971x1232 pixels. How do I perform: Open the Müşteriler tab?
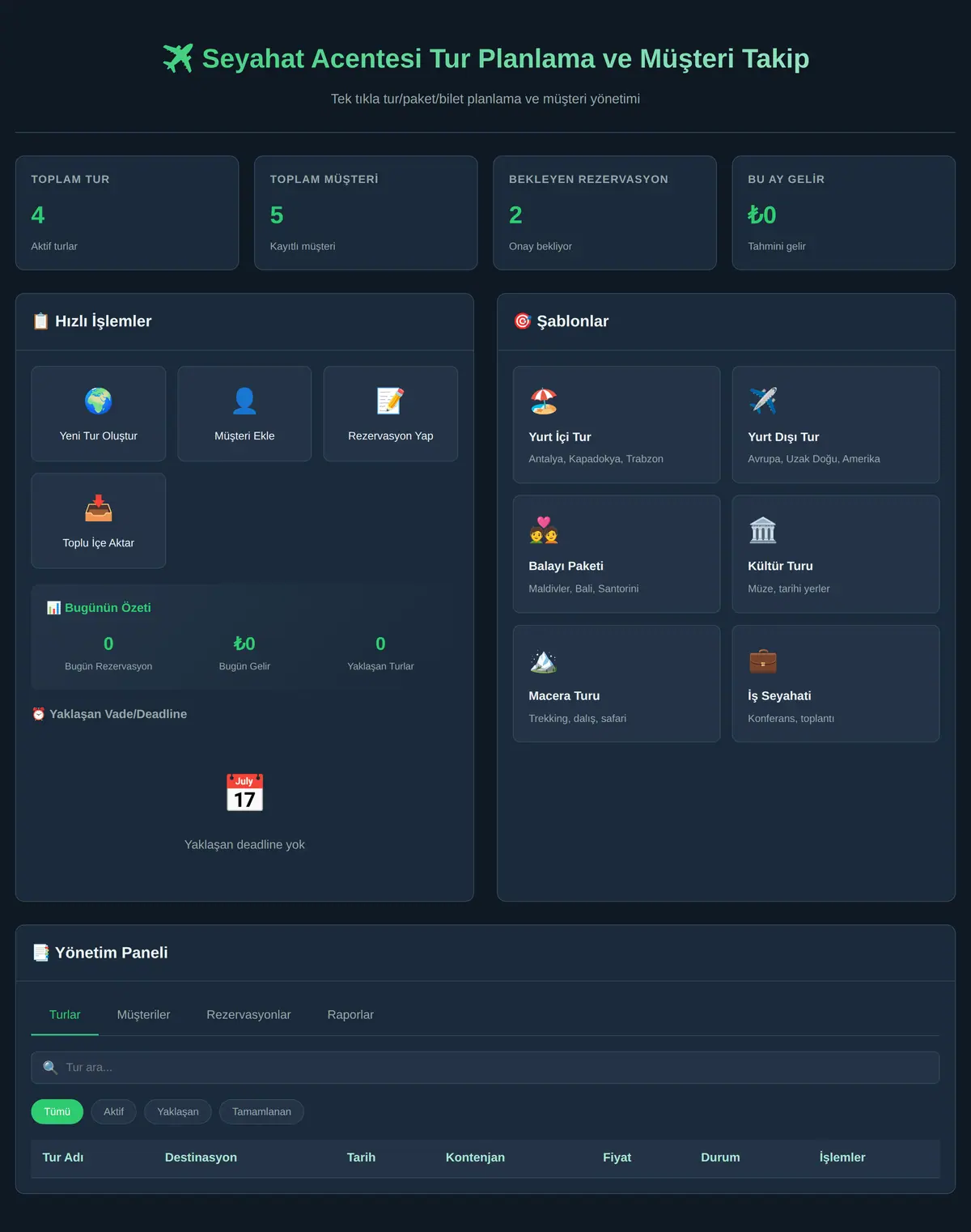(x=143, y=1015)
